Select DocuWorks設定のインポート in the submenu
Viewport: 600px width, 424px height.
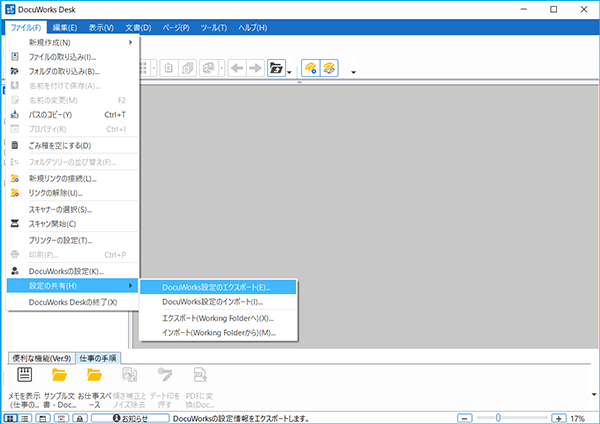click(212, 302)
